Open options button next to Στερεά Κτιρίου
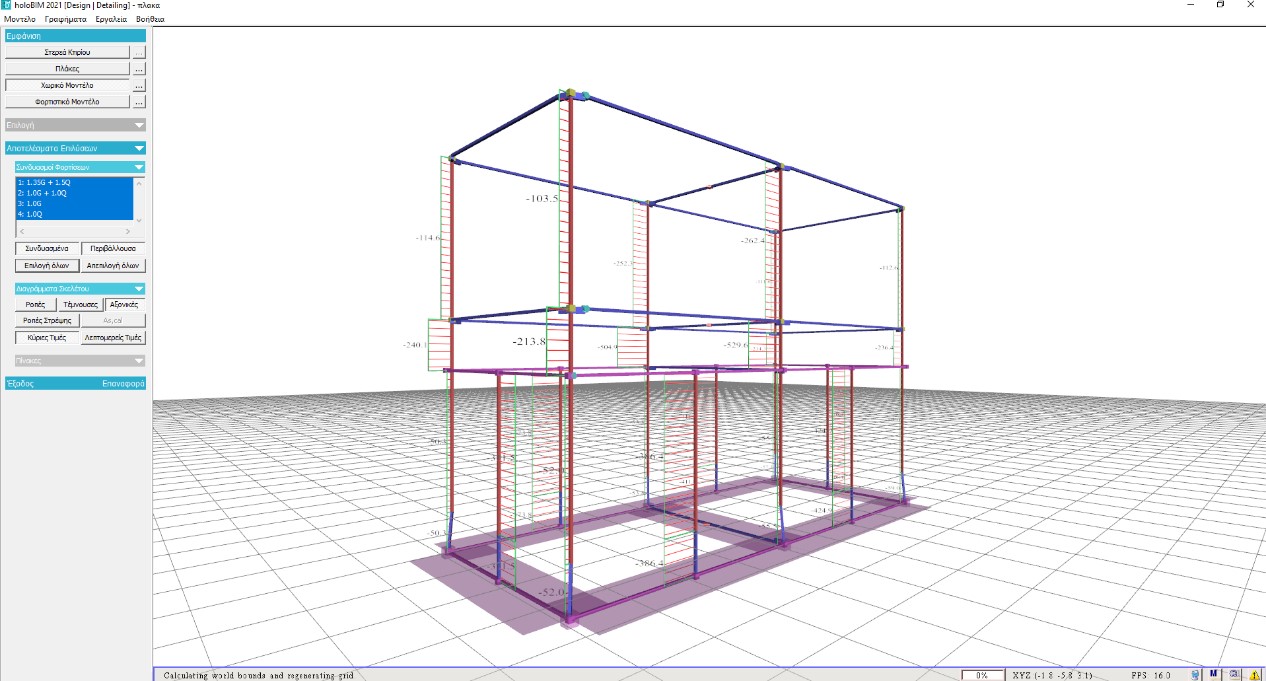This screenshot has height=681, width=1266. [x=139, y=51]
